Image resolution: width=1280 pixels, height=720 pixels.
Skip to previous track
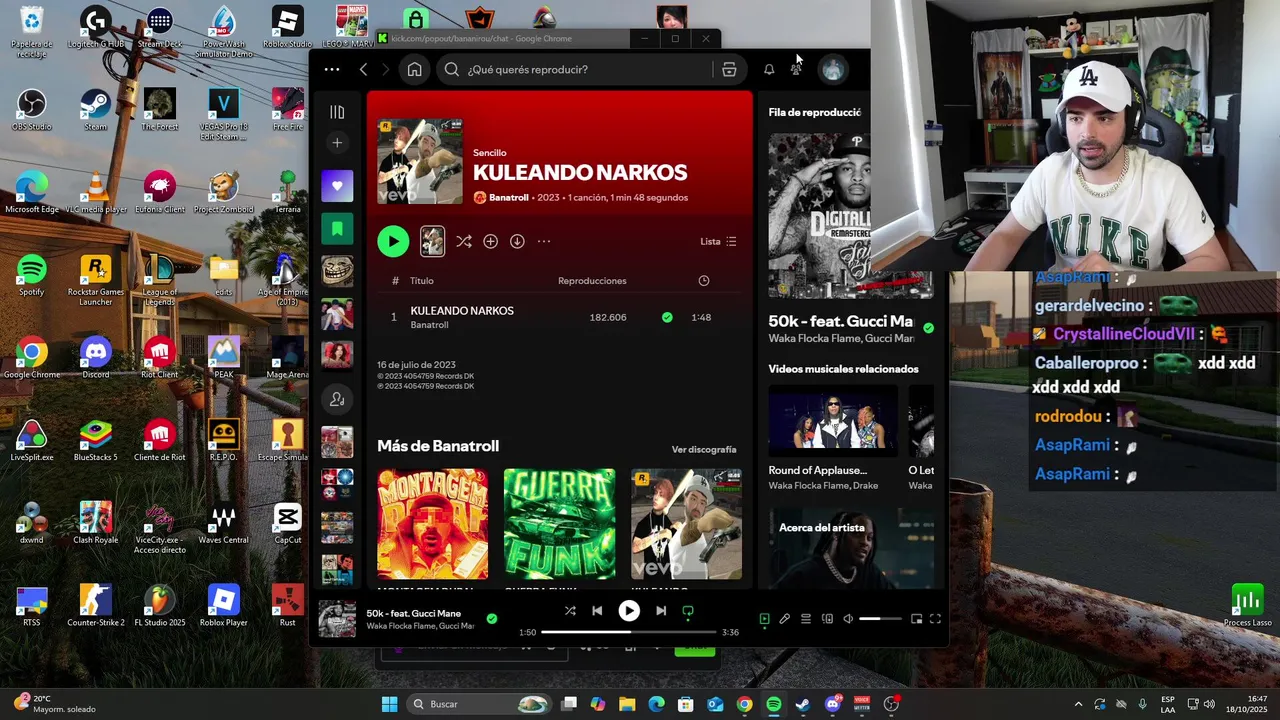pyautogui.click(x=597, y=611)
